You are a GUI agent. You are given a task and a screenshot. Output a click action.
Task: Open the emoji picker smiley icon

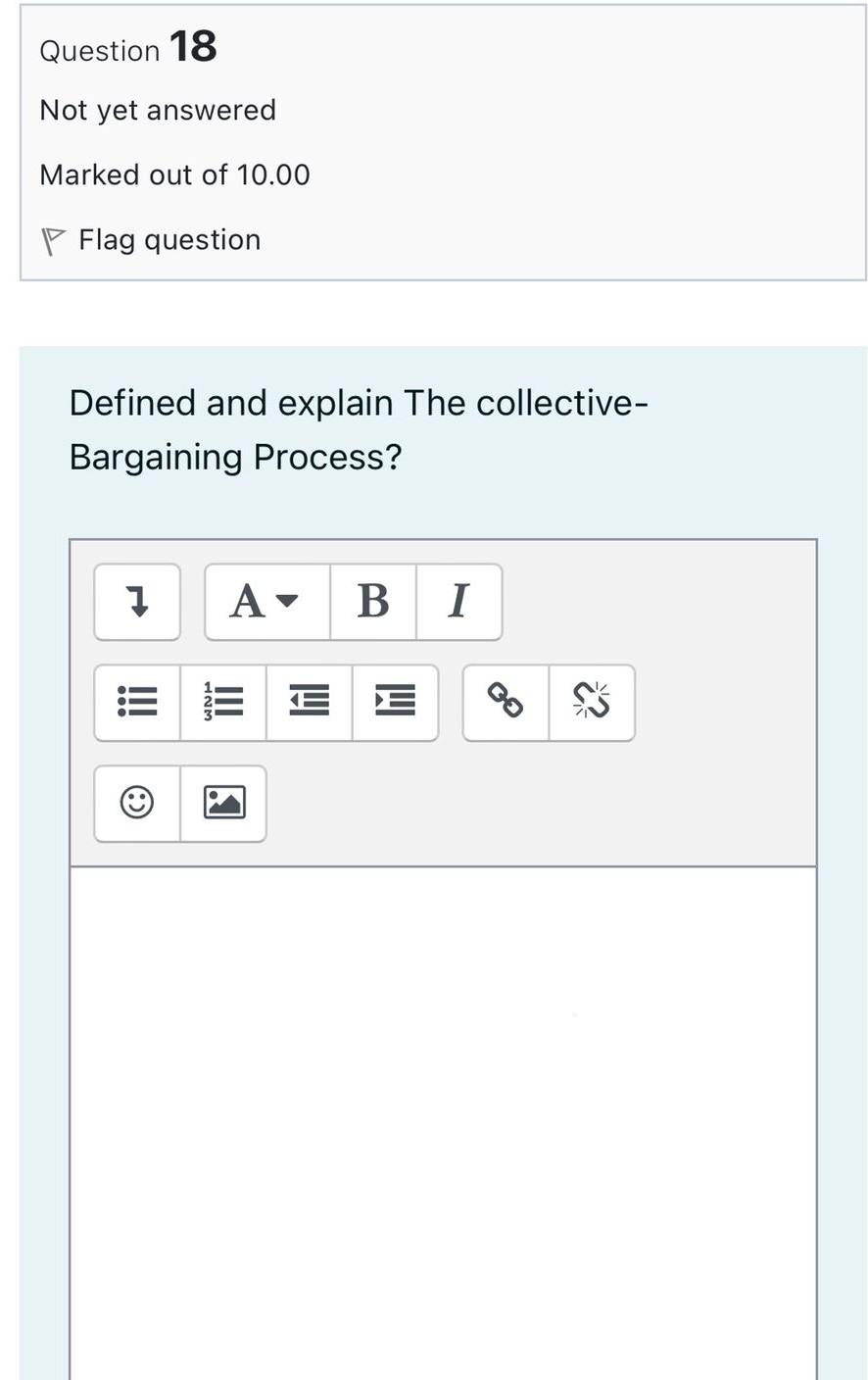137,803
